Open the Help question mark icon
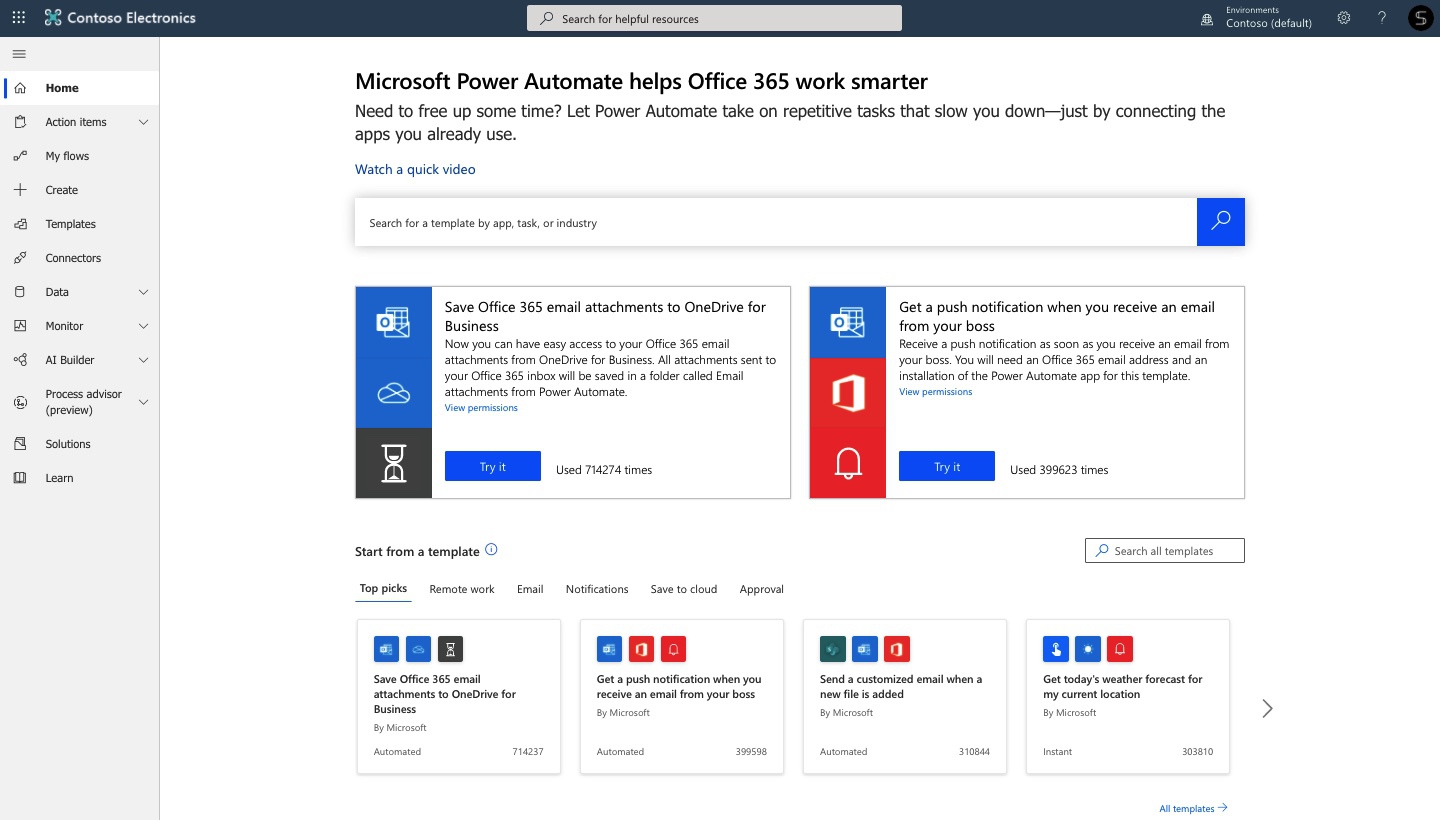 coord(1382,18)
